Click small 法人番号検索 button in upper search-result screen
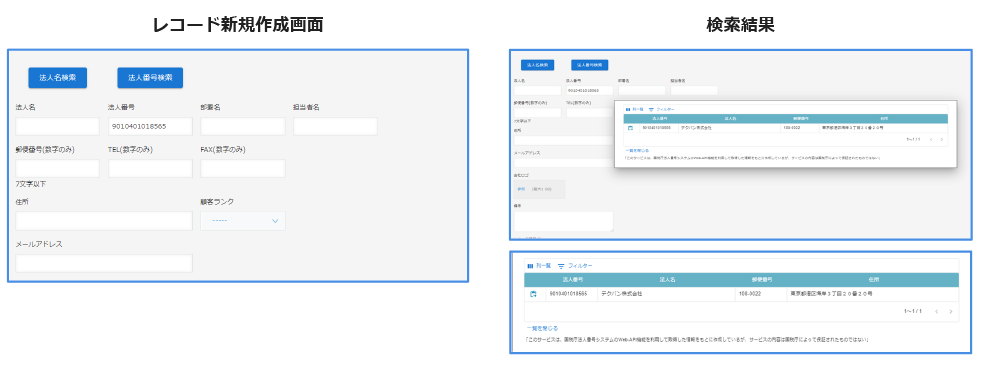 589,64
